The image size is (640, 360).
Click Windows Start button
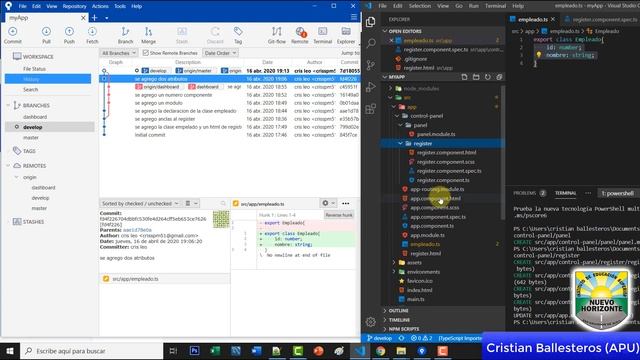pos(10,351)
